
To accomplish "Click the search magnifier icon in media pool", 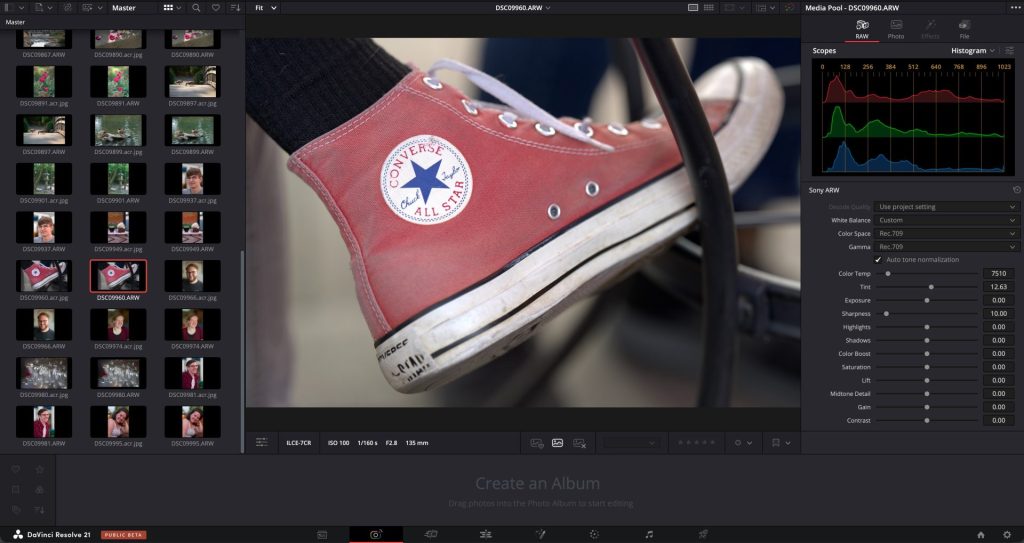I will click(x=196, y=7).
